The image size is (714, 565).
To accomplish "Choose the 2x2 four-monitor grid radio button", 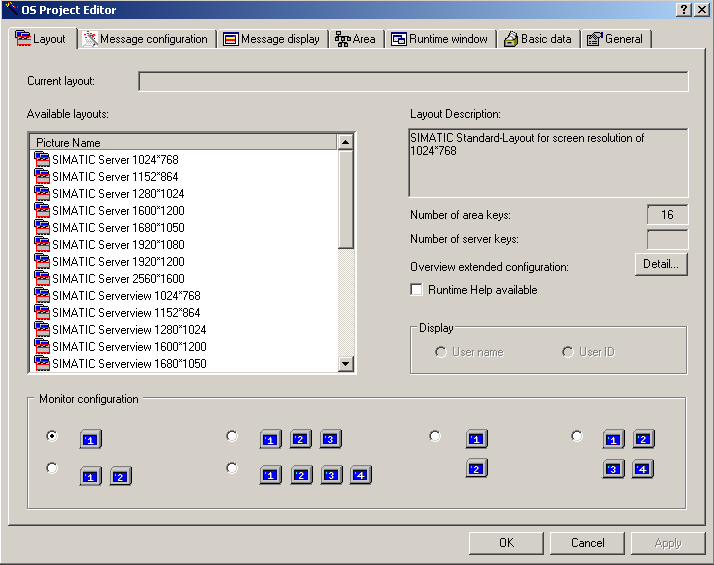I will (577, 436).
